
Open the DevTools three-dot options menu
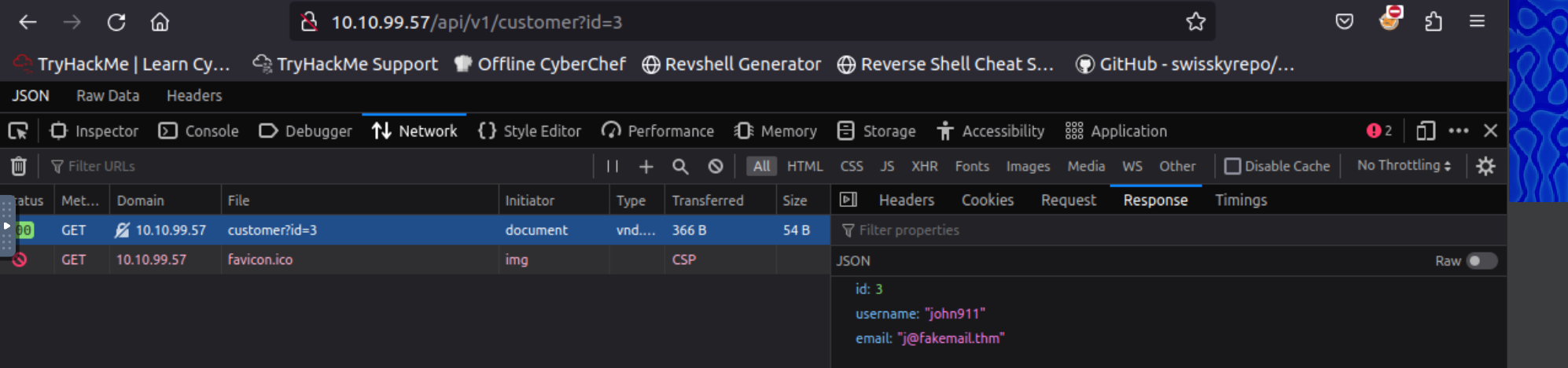pyautogui.click(x=1459, y=131)
